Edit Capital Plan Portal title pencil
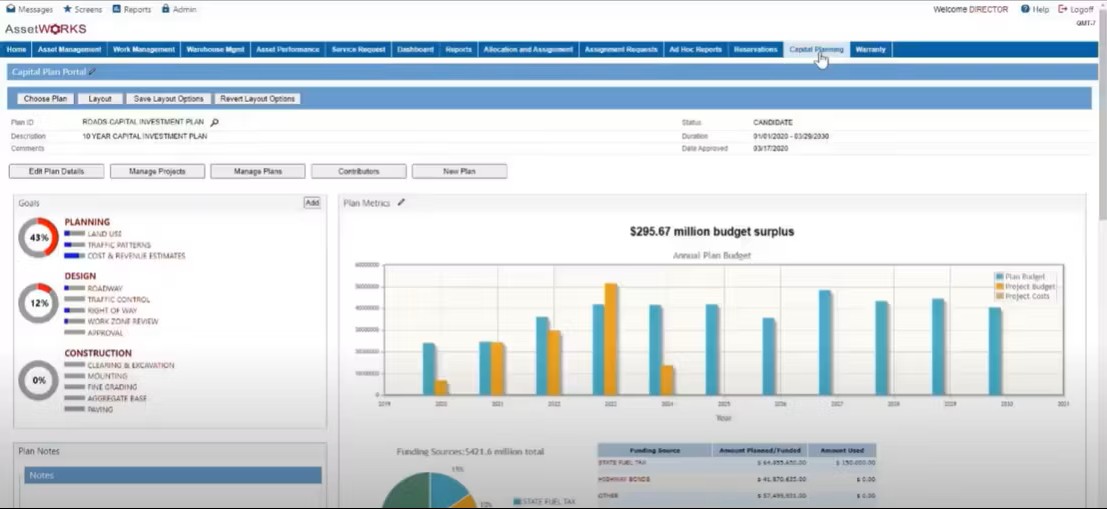Viewport: 1107px width, 509px height. pos(92,72)
